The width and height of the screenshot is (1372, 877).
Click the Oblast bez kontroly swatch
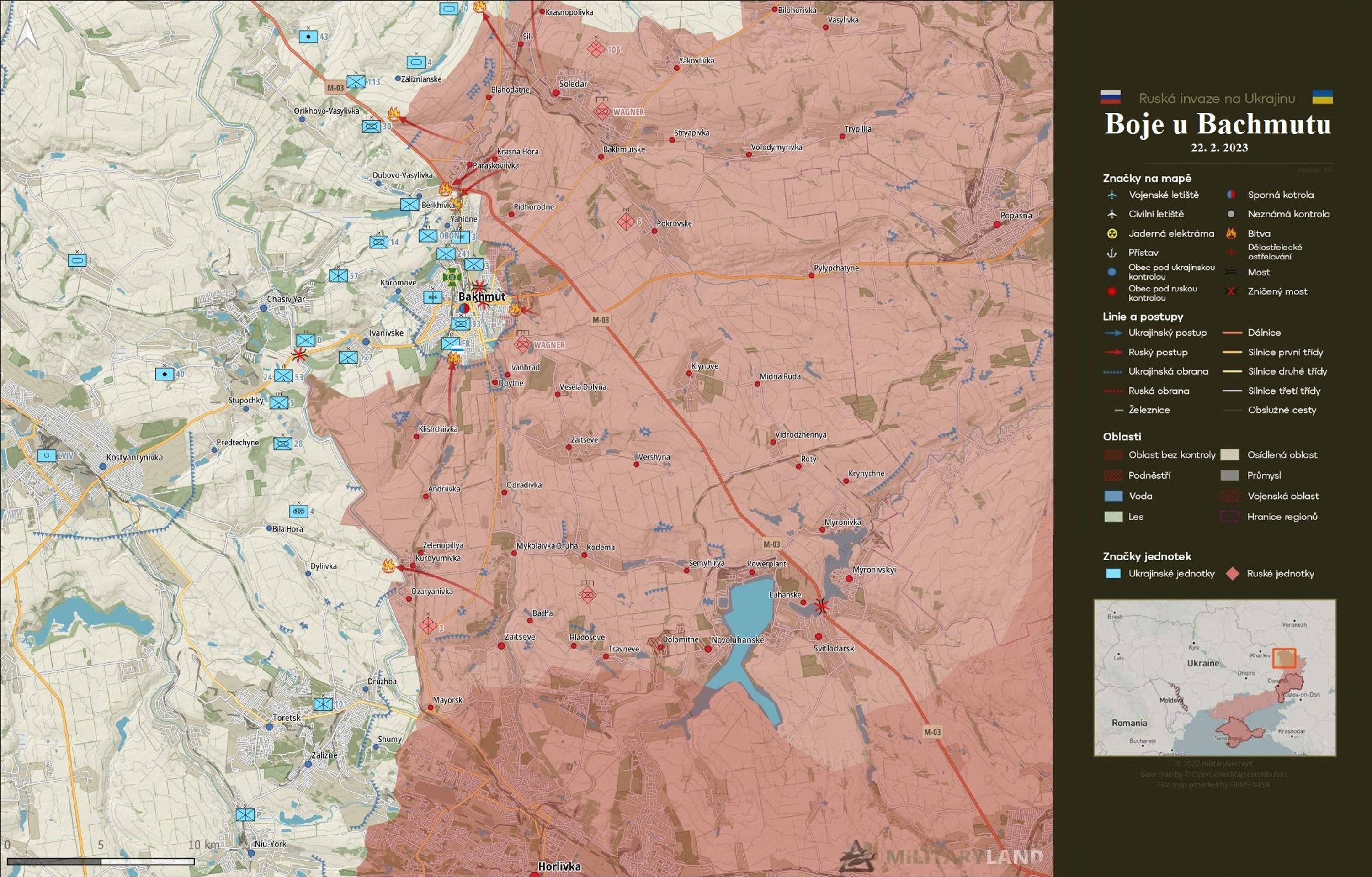(x=1113, y=454)
